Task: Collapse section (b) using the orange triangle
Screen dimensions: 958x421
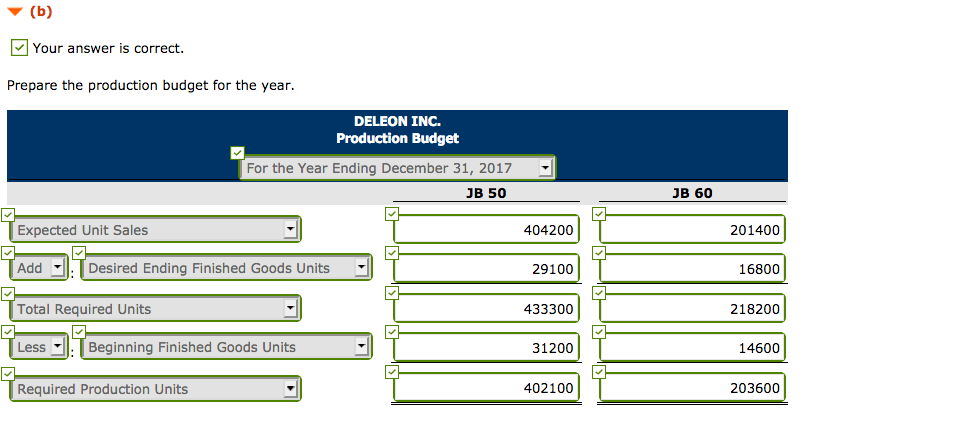Action: 15,12
